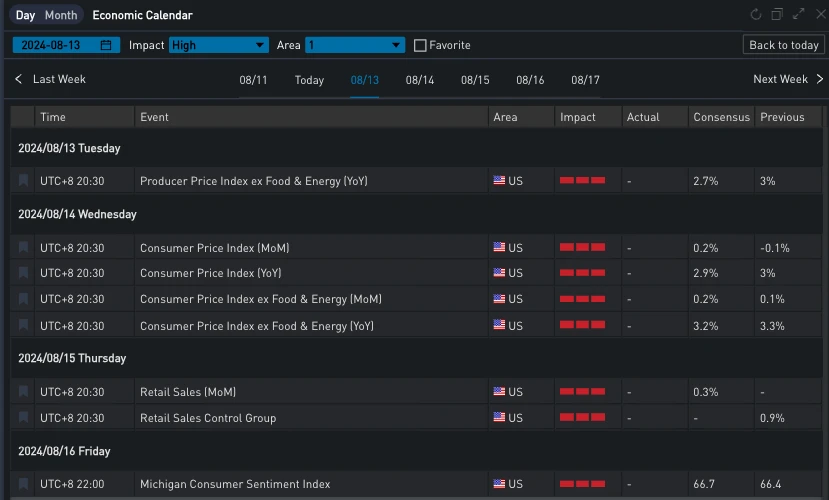
Task: Click the Next Week right arrow
Action: pos(819,79)
